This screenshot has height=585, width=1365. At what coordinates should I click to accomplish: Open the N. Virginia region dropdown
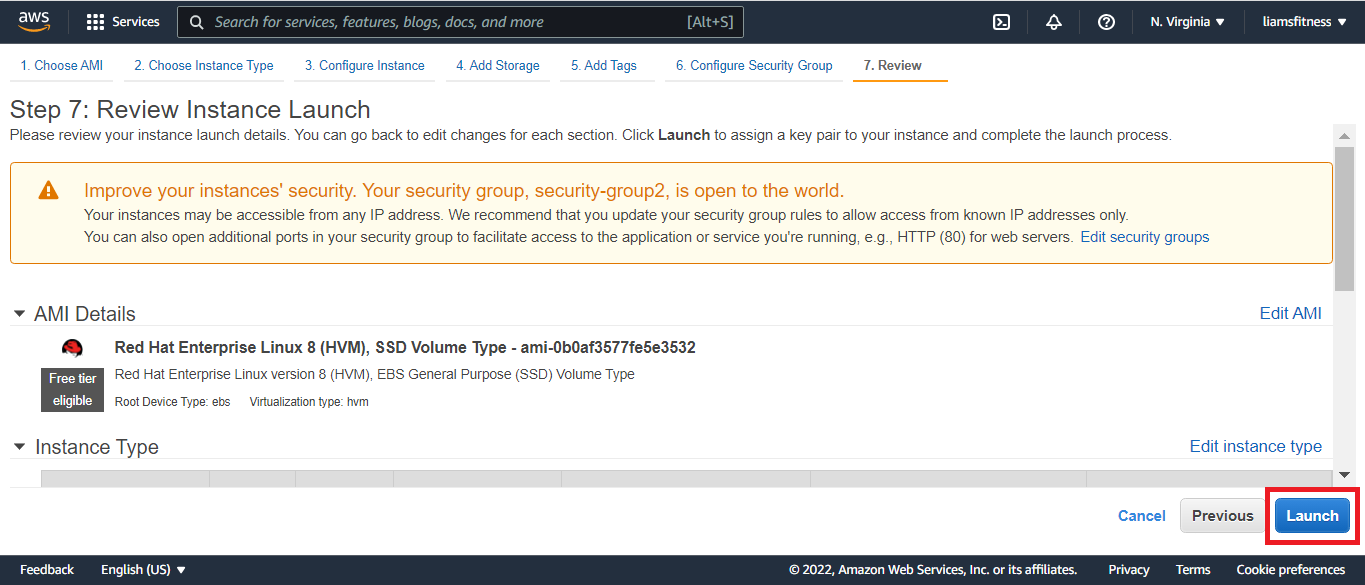(1187, 22)
